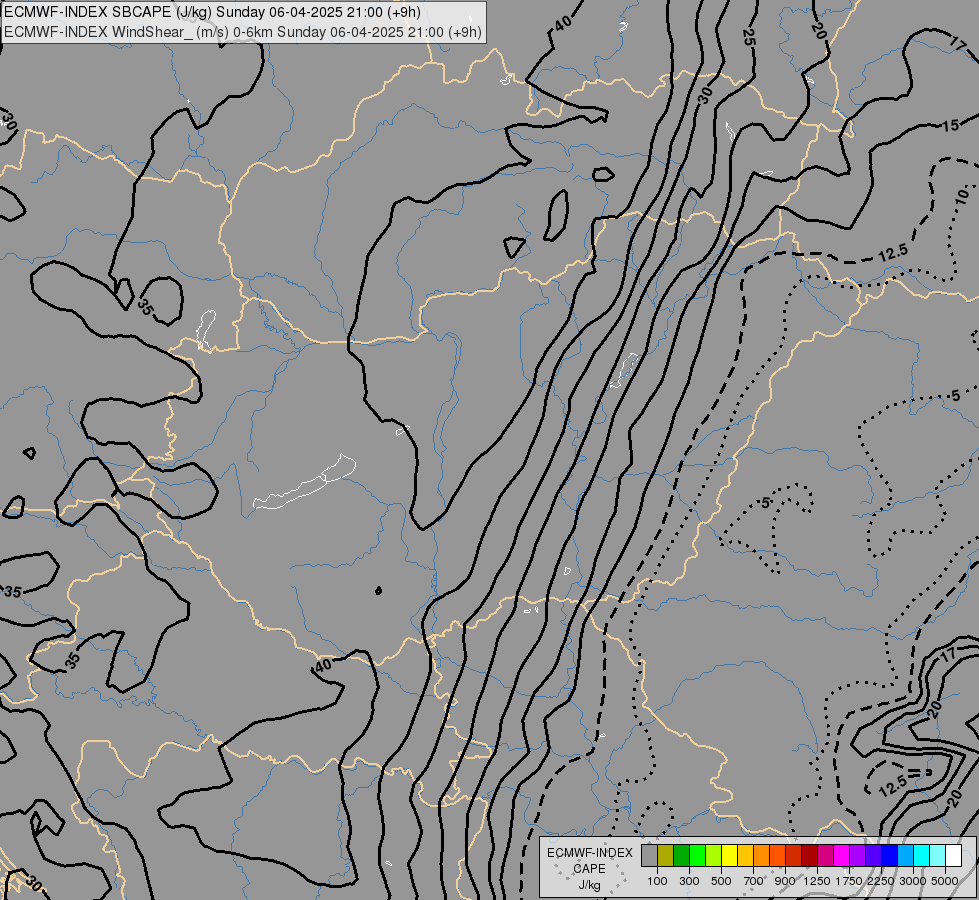Click the legend value 1250
Screen dimensions: 979x900
click(817, 881)
